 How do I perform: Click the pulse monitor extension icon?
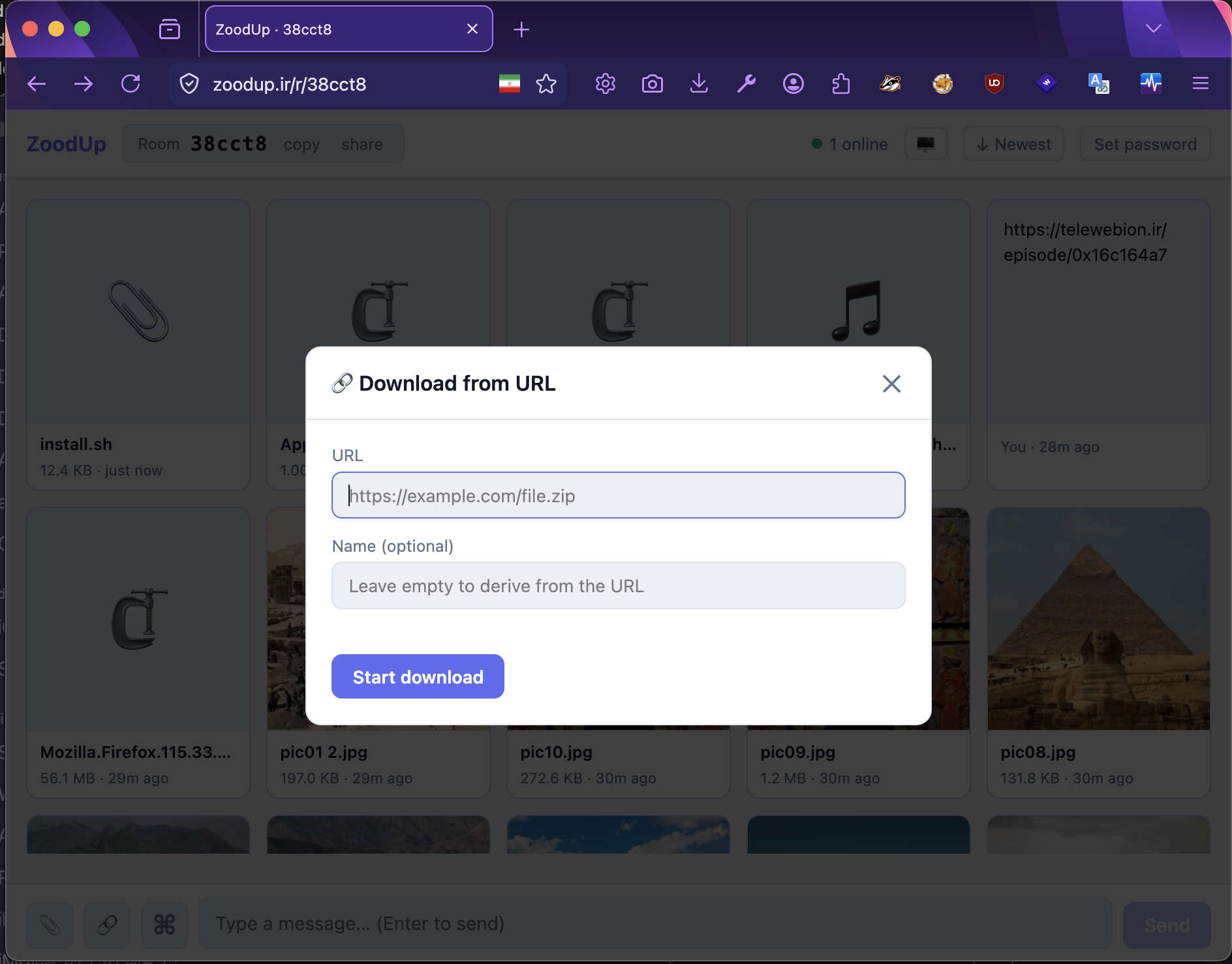tap(1151, 83)
